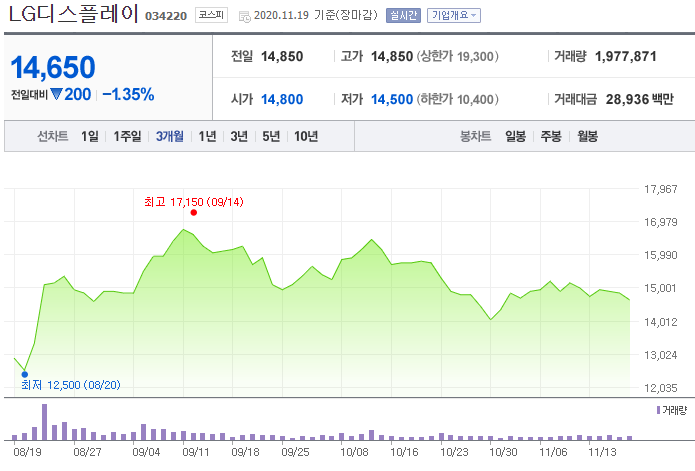The image size is (695, 471).
Task: Click the red 최고 17,150 high marker
Action: tap(194, 213)
